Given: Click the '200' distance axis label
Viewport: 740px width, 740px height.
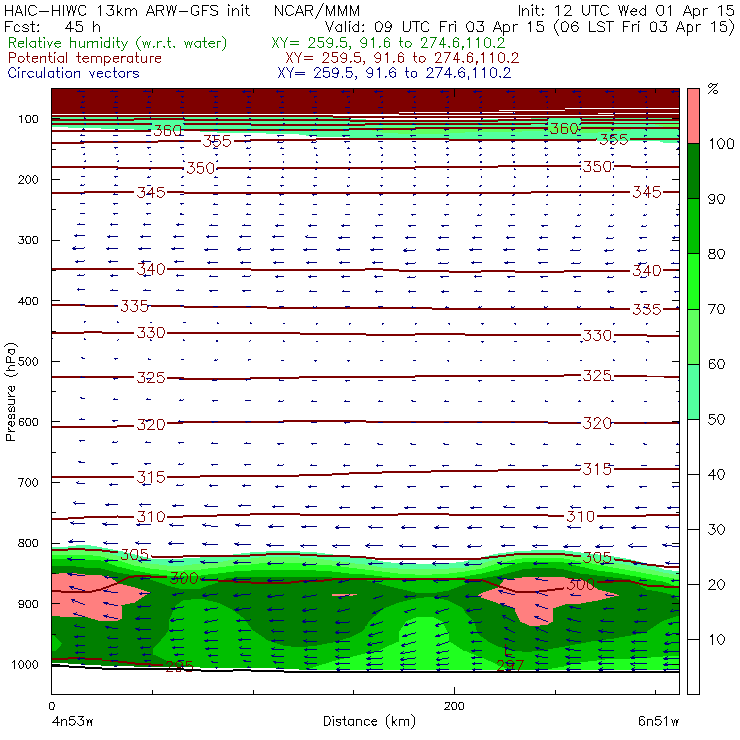Looking at the screenshot, I should [x=454, y=706].
